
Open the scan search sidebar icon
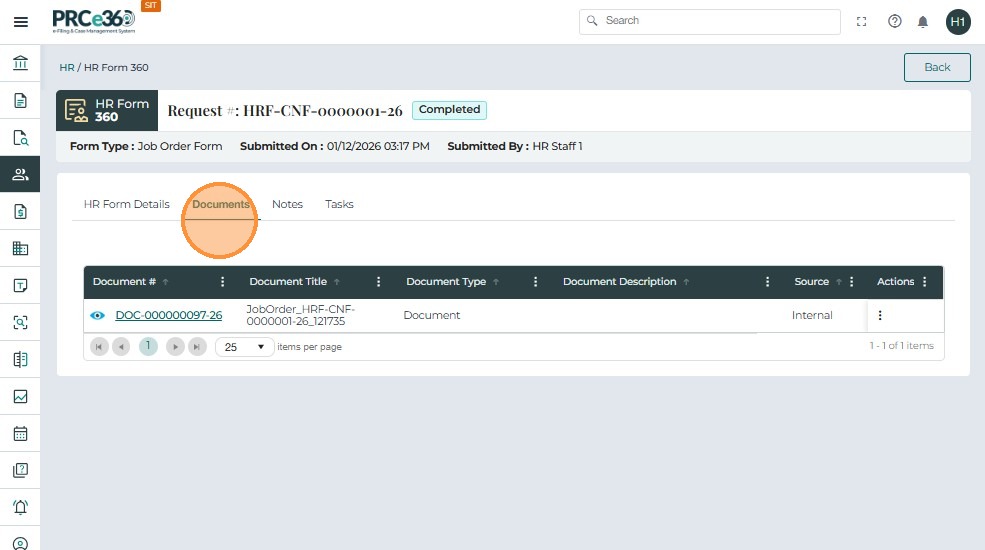tap(20, 322)
